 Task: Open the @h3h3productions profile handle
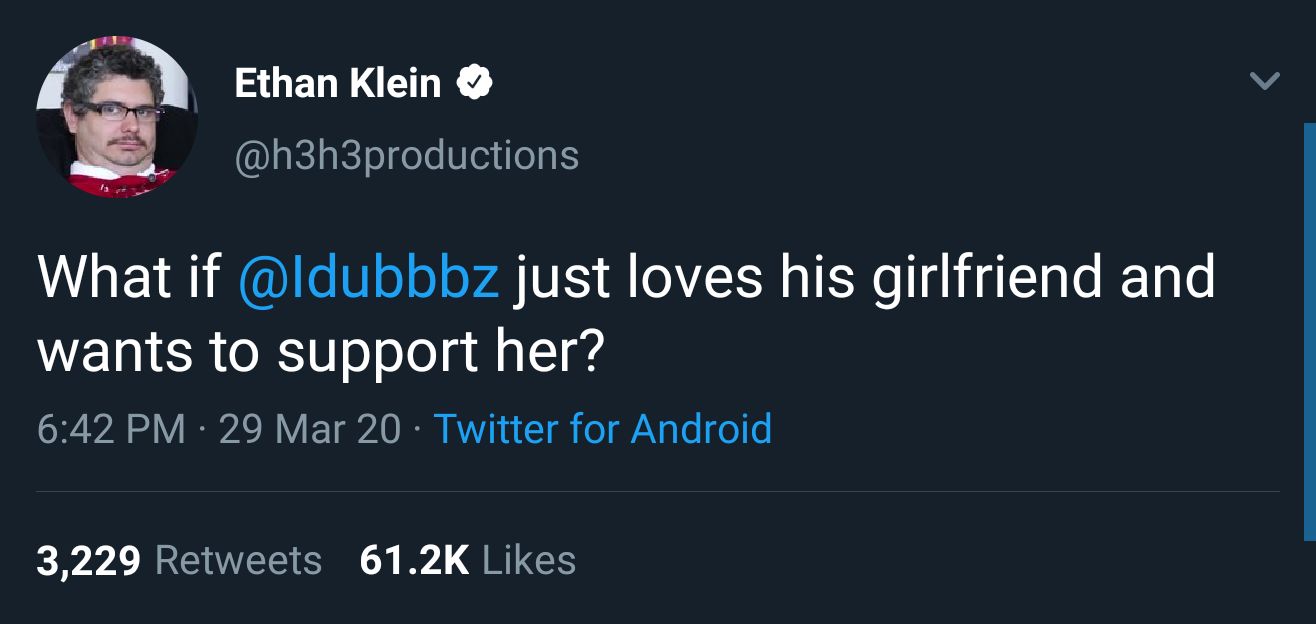[x=405, y=155]
